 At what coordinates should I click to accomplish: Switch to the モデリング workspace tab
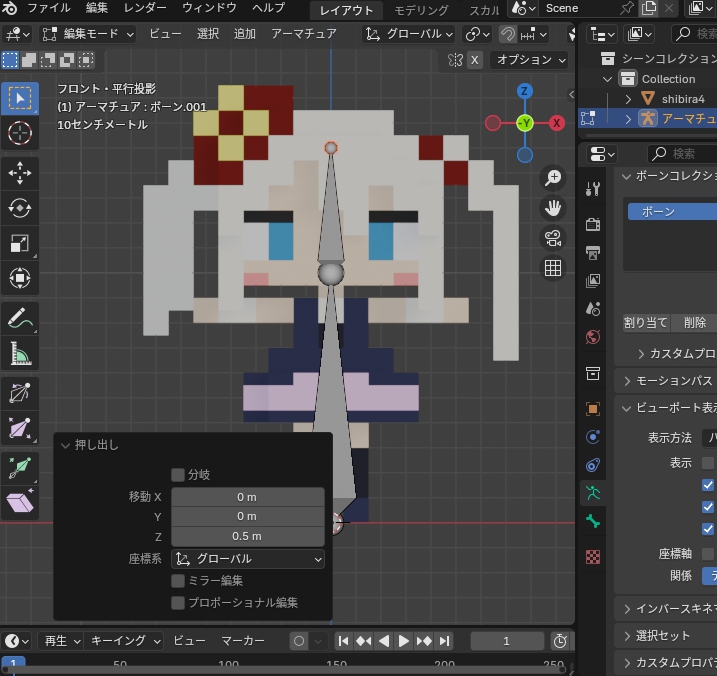point(421,10)
